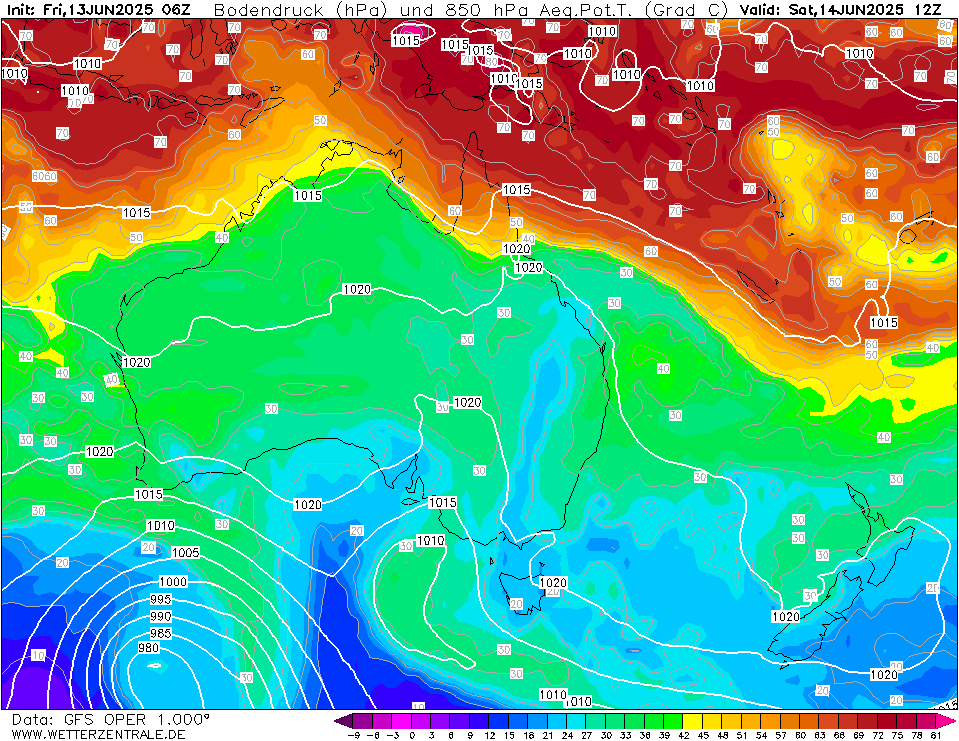Click the 'Bodendruck (hPa) und 850 hPa' map title

tap(376, 10)
